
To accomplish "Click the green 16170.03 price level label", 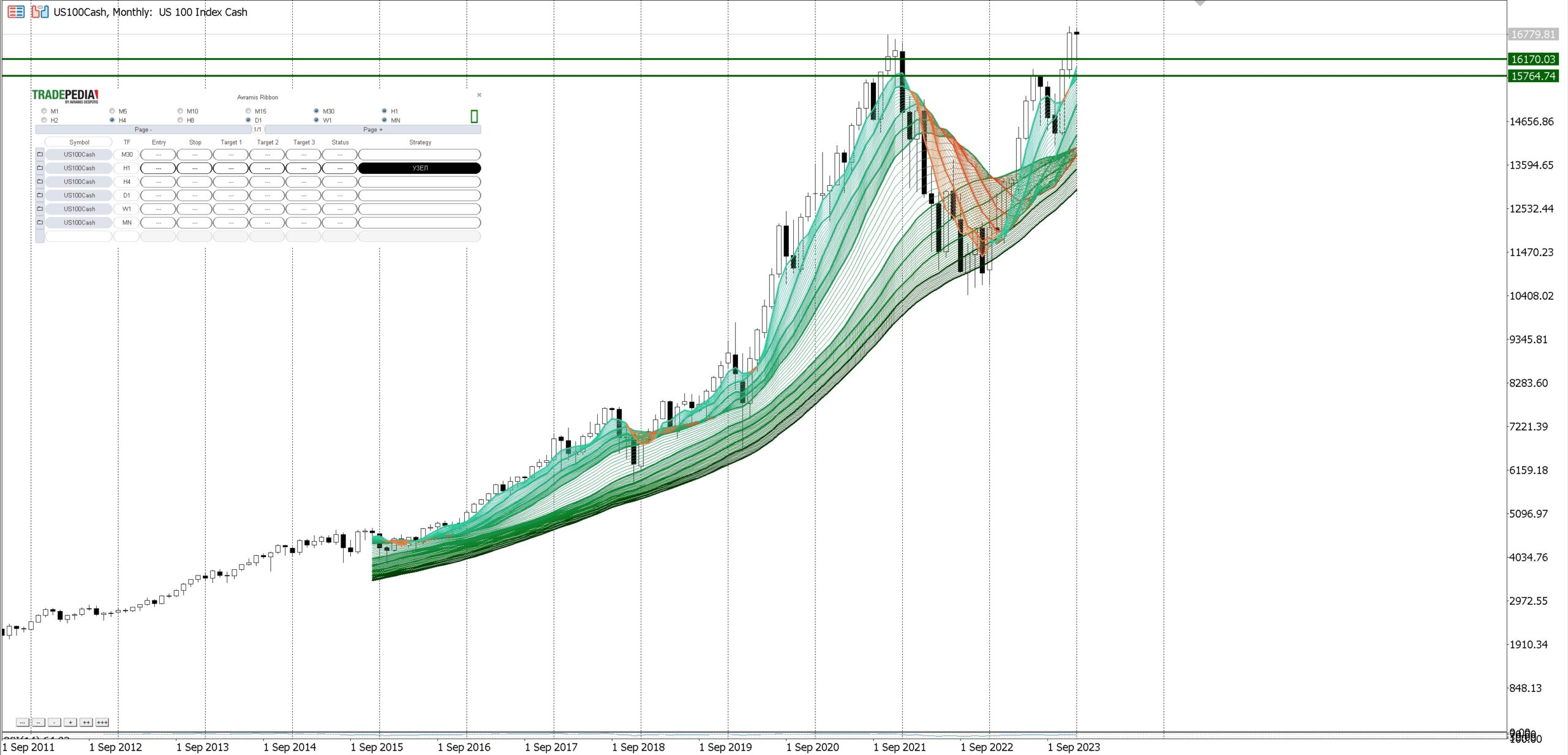I will 1532,59.
